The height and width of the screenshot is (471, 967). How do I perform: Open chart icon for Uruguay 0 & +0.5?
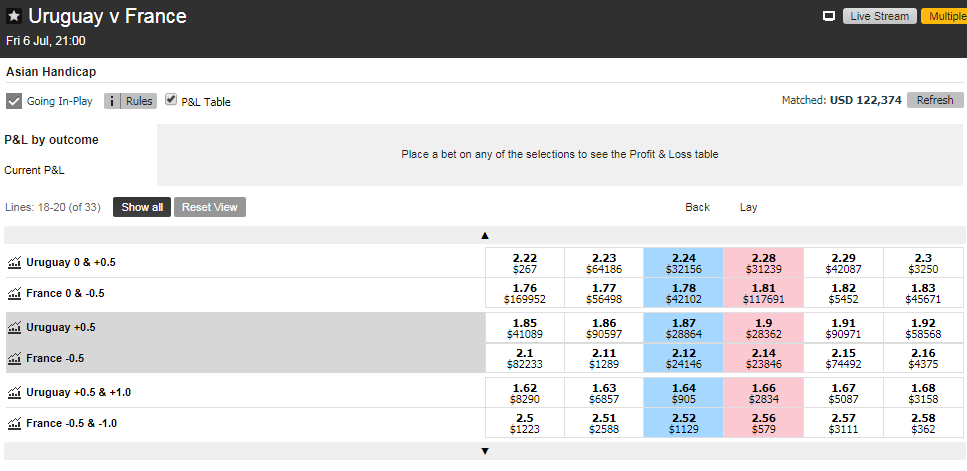coord(14,262)
